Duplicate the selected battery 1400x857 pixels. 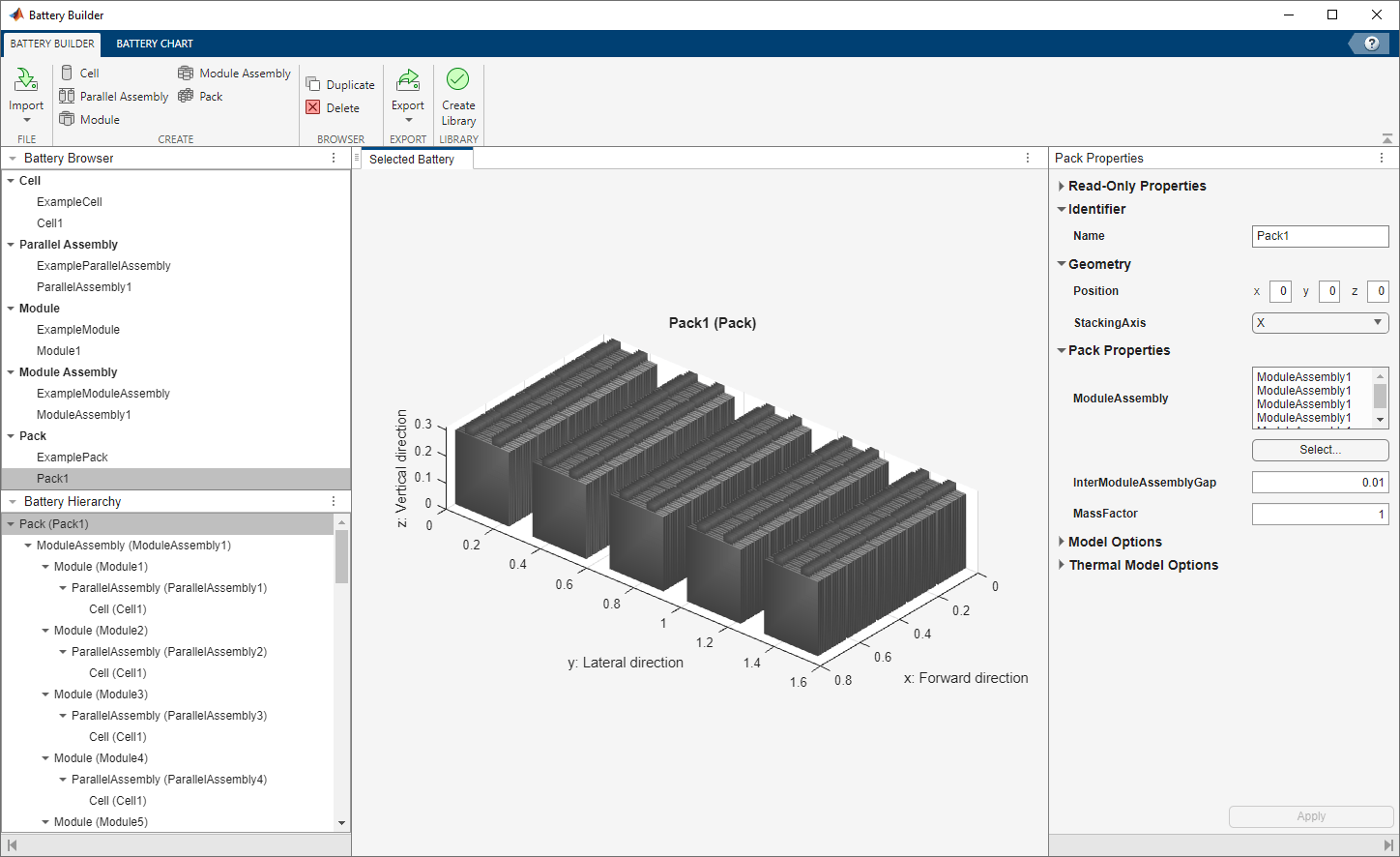click(x=340, y=85)
